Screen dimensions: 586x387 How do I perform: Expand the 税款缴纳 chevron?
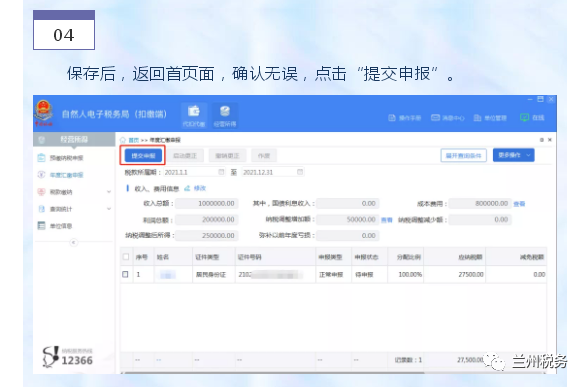click(x=109, y=192)
